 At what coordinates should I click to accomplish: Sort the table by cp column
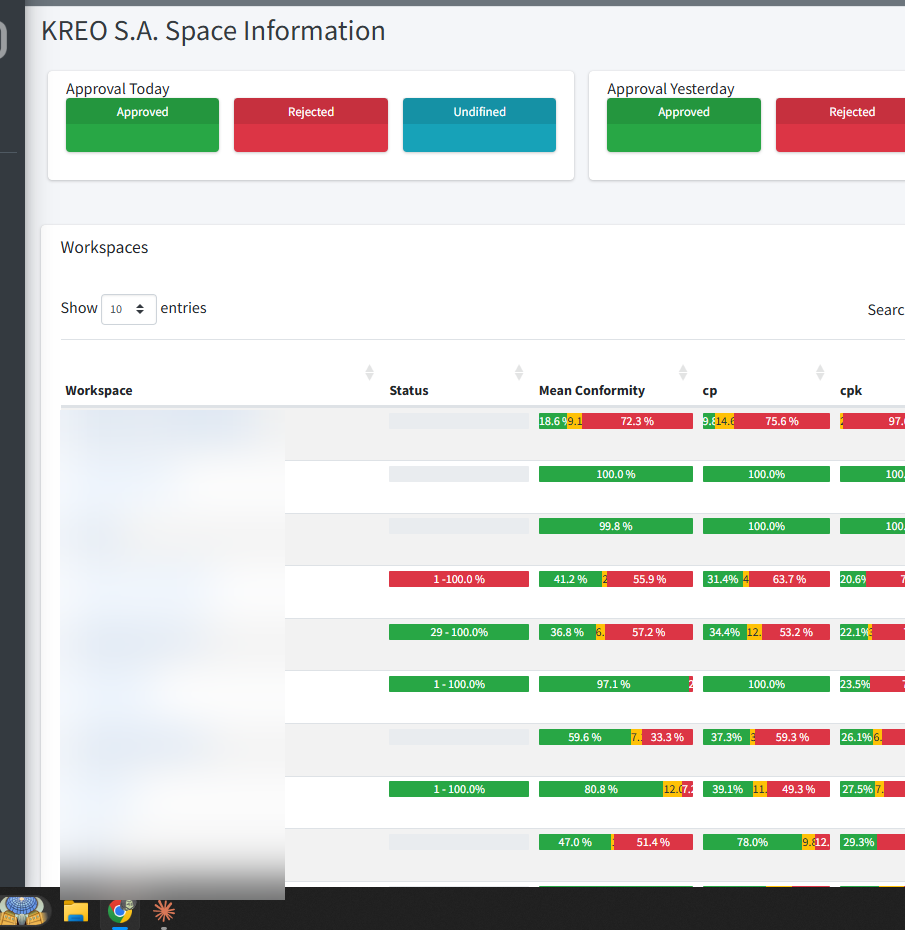pyautogui.click(x=820, y=372)
